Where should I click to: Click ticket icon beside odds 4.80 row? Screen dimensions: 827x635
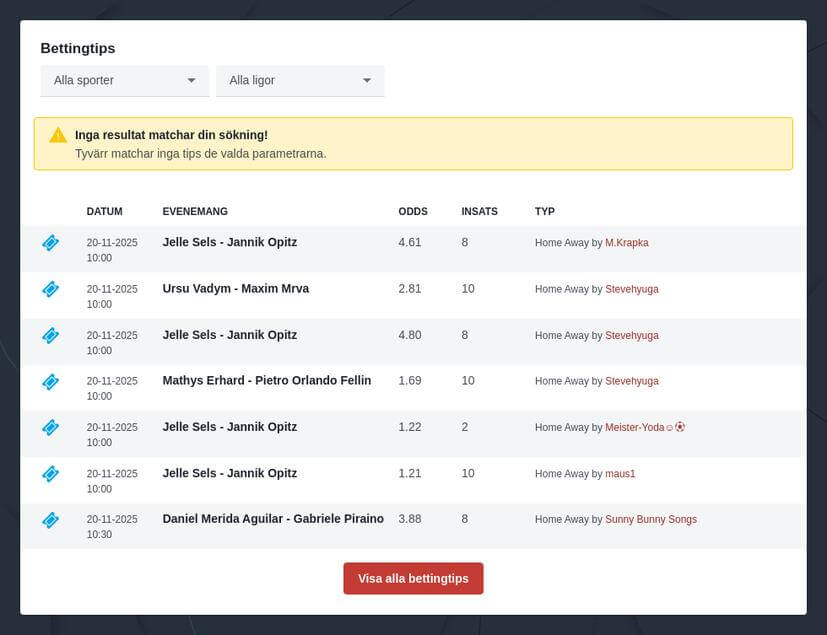pos(50,335)
